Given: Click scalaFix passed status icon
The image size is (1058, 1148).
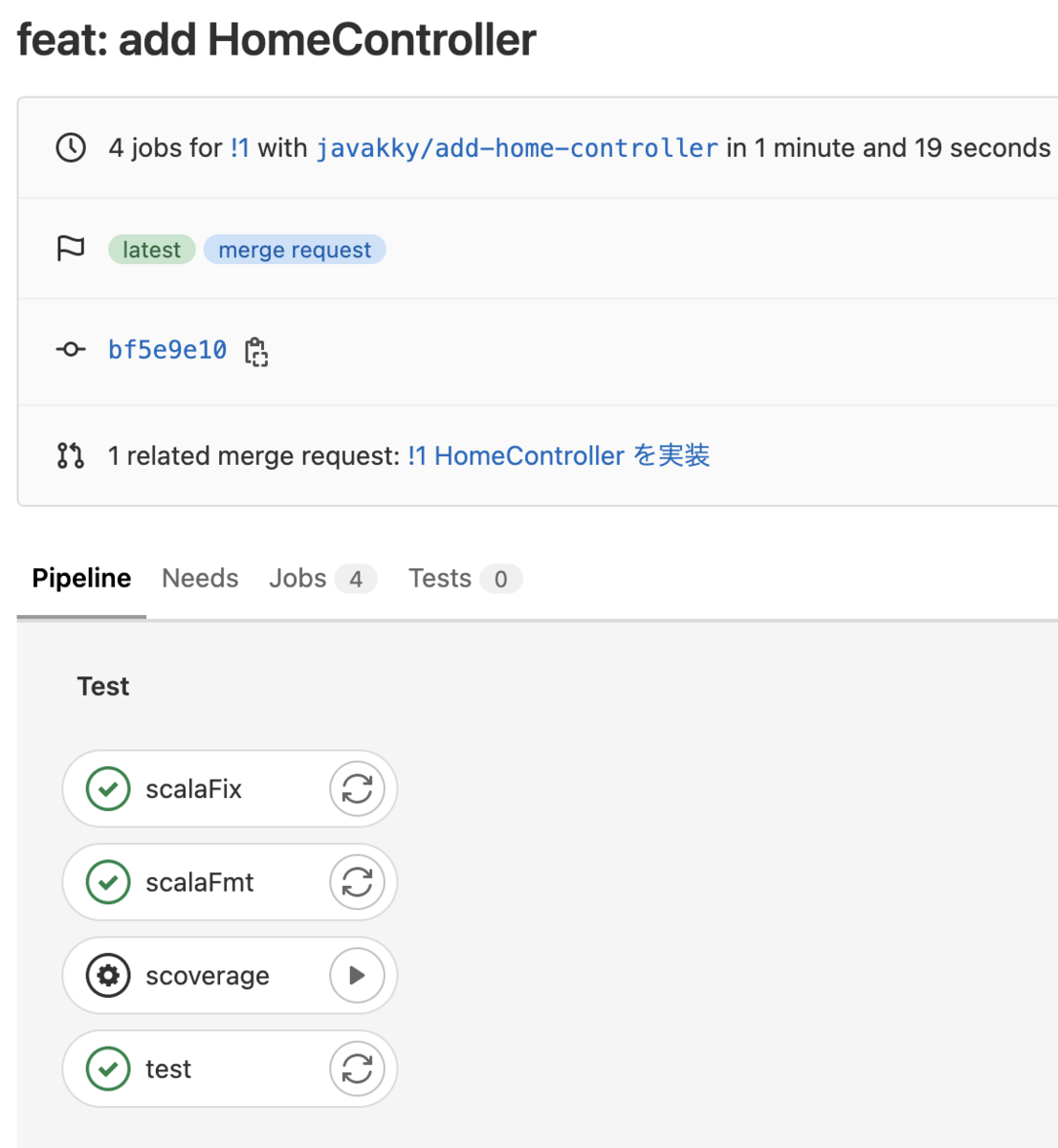Looking at the screenshot, I should [108, 789].
